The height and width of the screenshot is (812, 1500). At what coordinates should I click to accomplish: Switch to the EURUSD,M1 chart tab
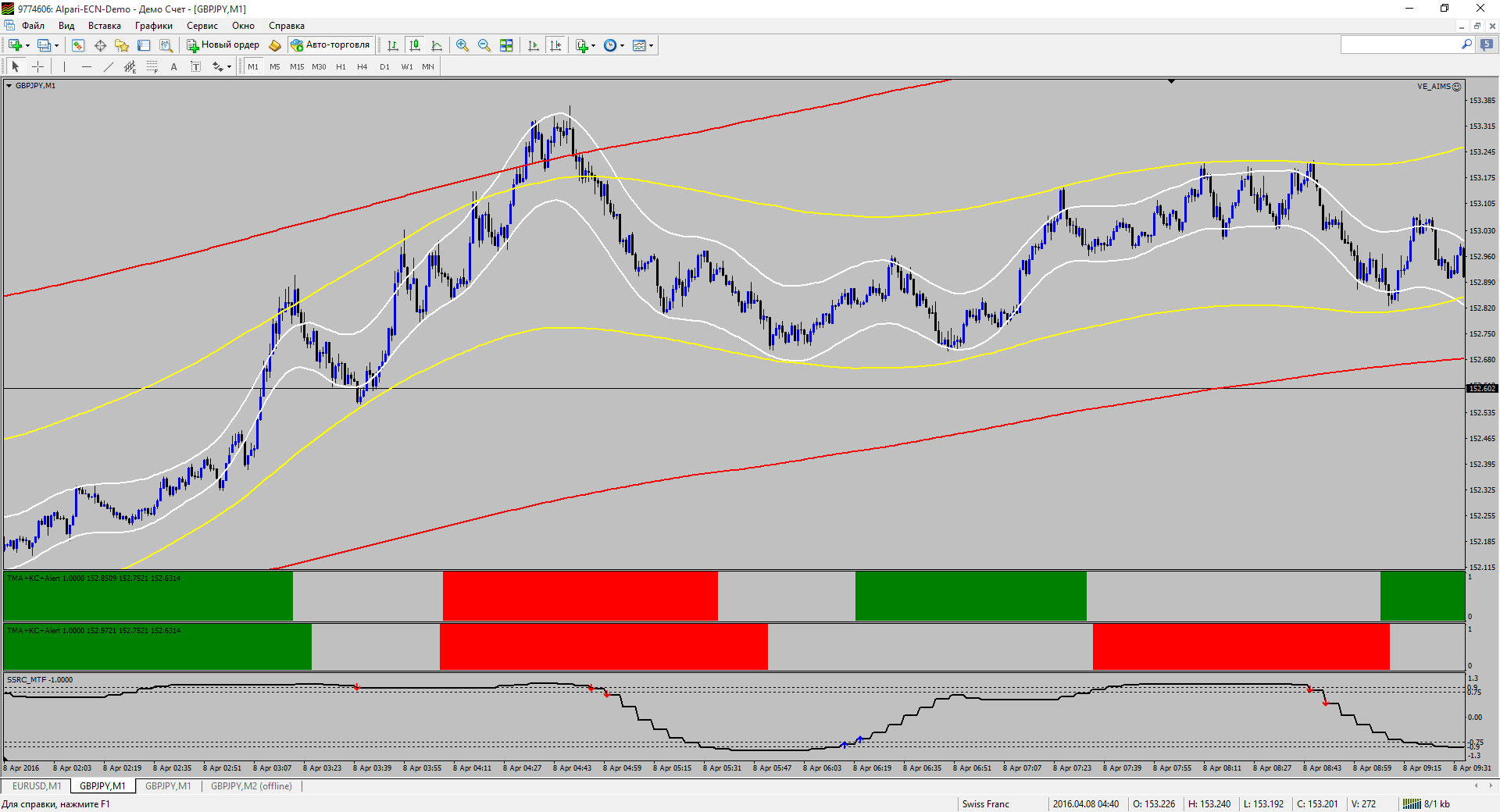point(36,786)
